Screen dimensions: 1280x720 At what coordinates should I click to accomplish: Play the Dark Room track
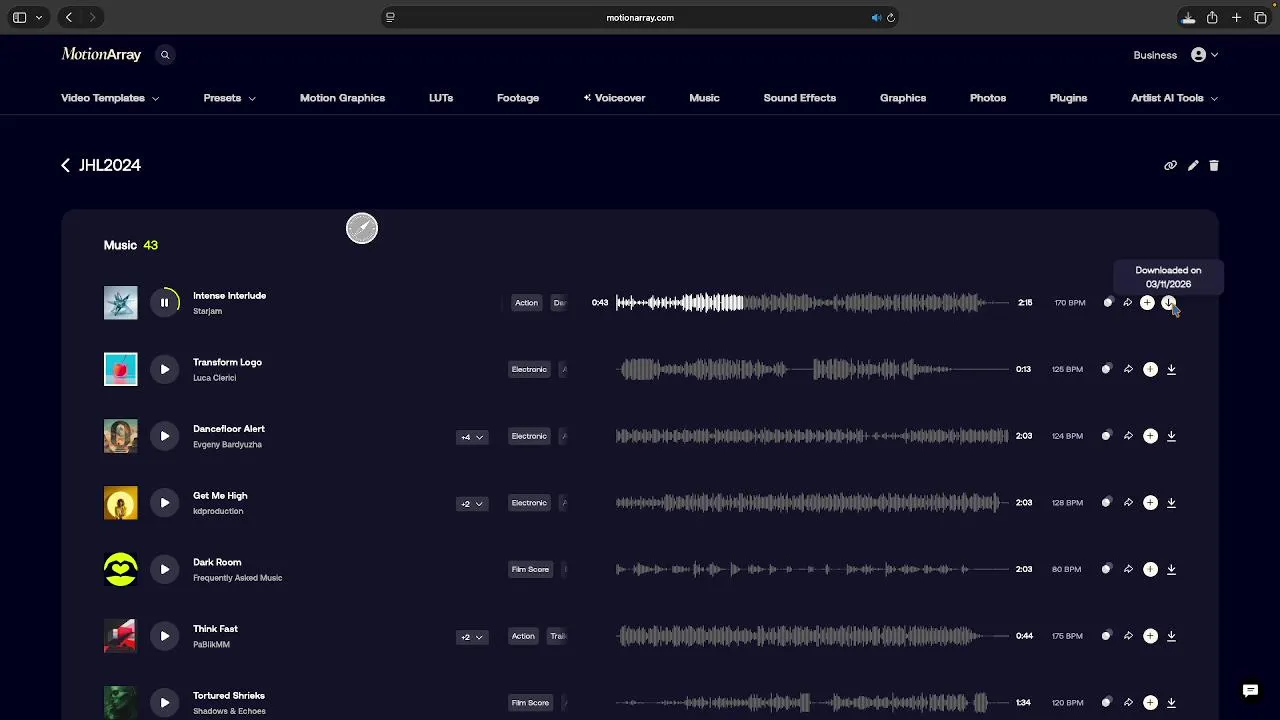165,569
